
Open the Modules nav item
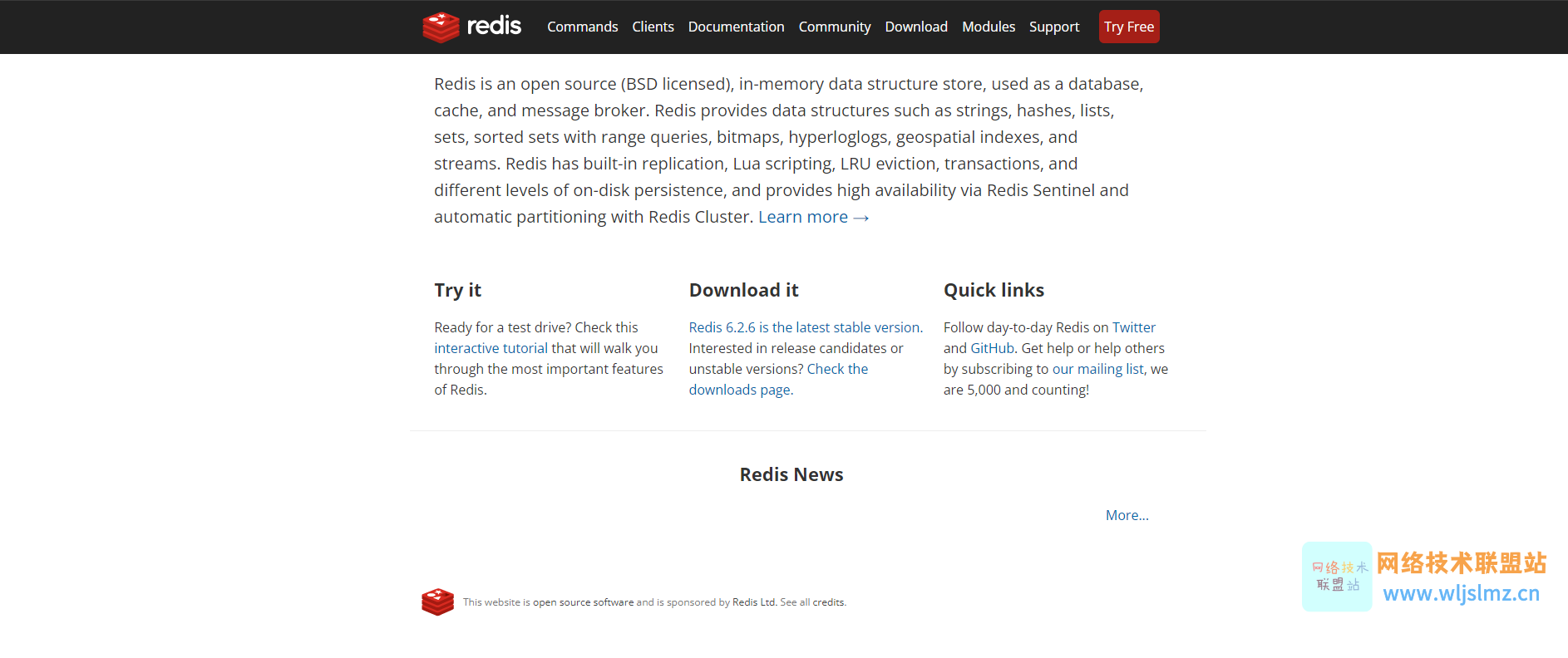(989, 27)
